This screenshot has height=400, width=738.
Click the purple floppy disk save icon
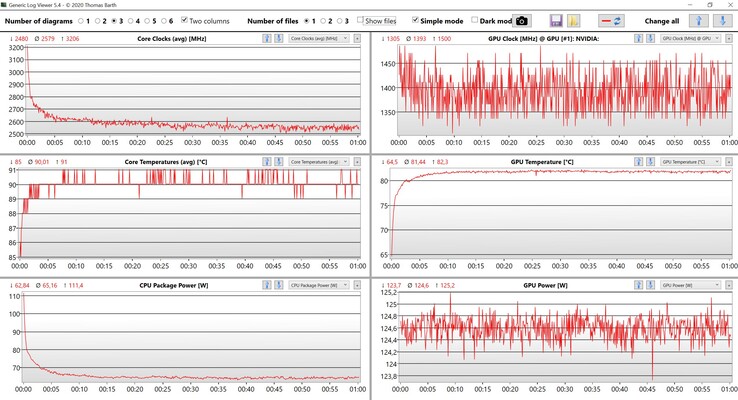click(556, 21)
